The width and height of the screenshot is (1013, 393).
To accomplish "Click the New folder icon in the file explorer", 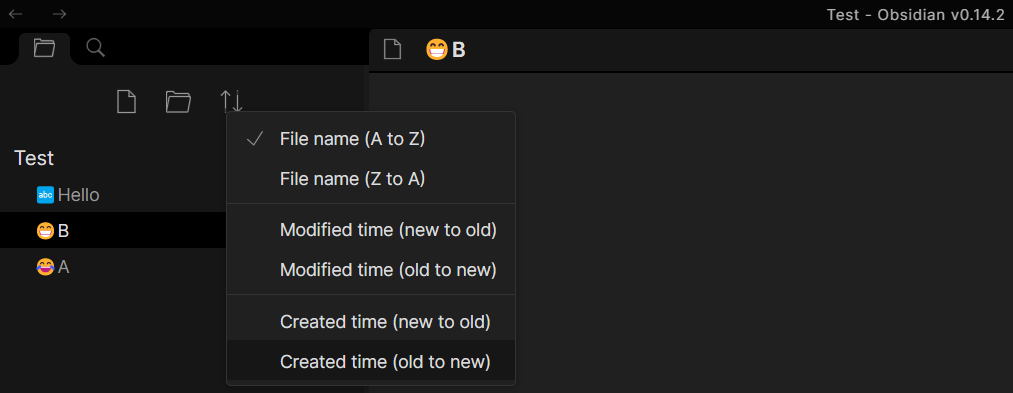I will tap(178, 101).
